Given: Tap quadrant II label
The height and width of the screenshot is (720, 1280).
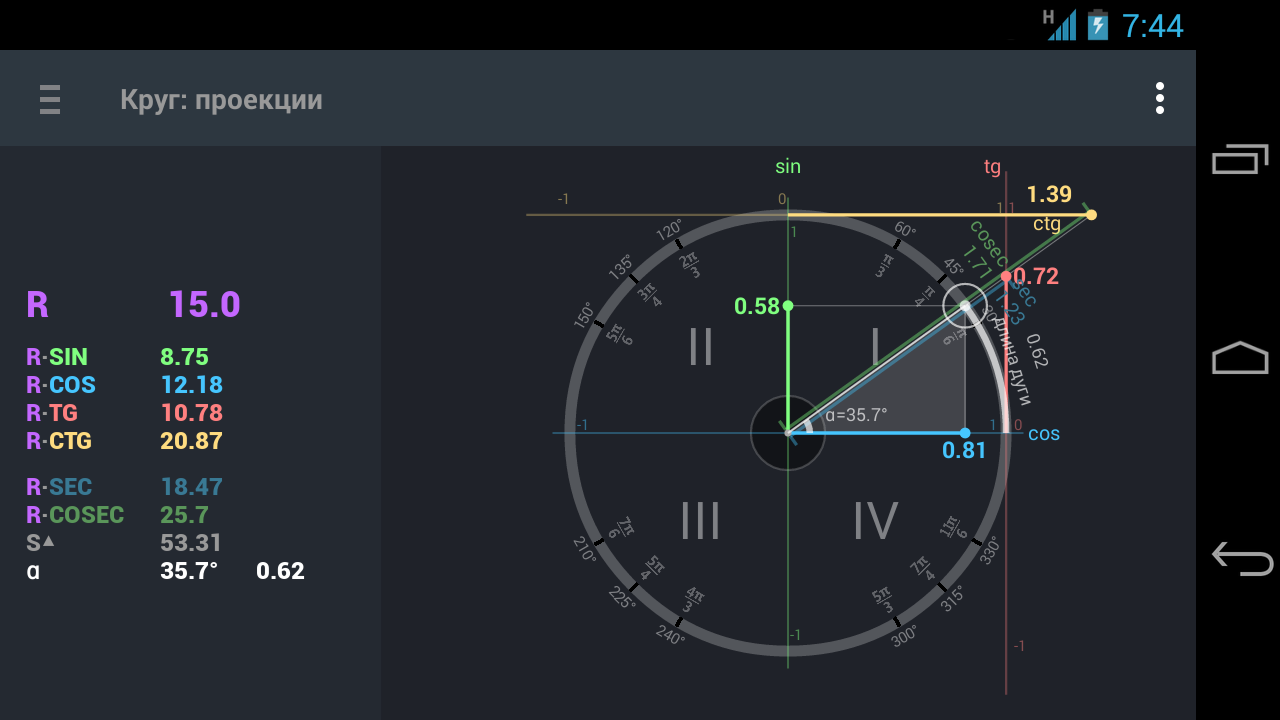Looking at the screenshot, I should point(701,346).
